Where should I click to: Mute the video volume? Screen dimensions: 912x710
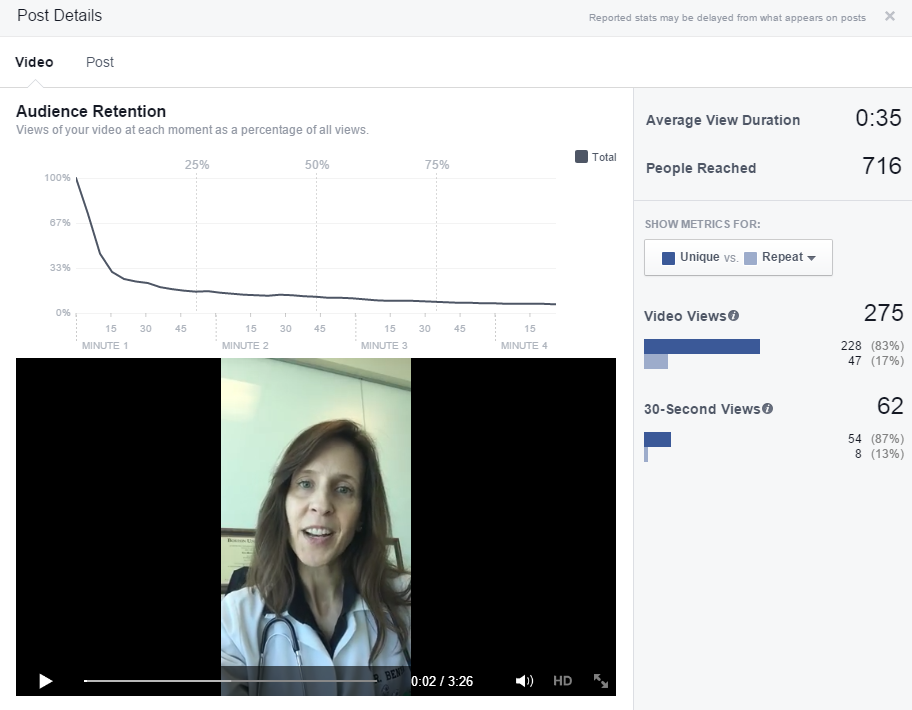coord(524,681)
